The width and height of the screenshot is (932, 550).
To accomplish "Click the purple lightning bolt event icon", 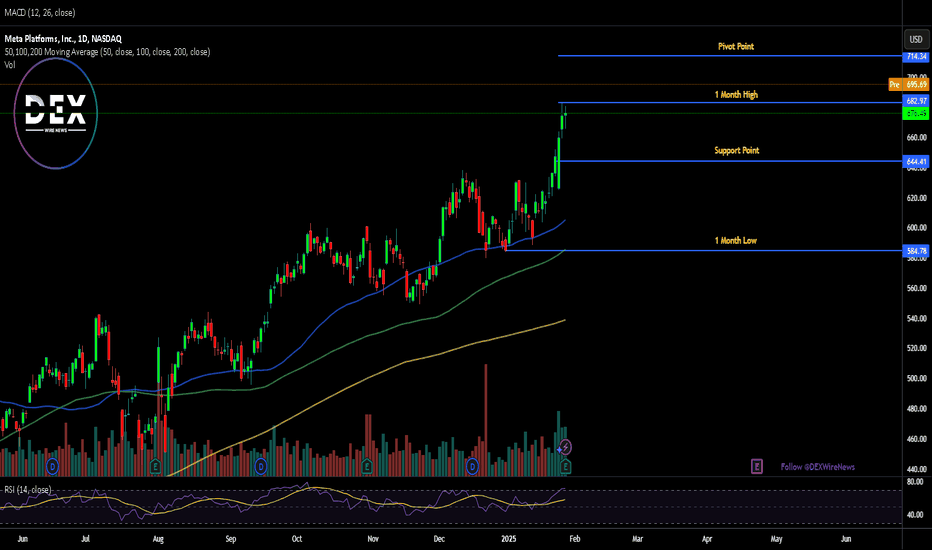I will click(565, 447).
